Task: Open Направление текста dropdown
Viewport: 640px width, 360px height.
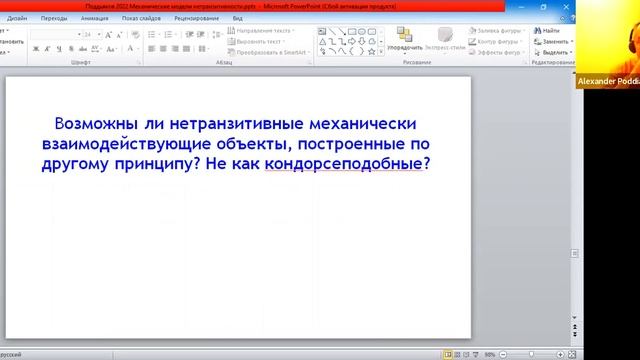Action: (x=261, y=31)
